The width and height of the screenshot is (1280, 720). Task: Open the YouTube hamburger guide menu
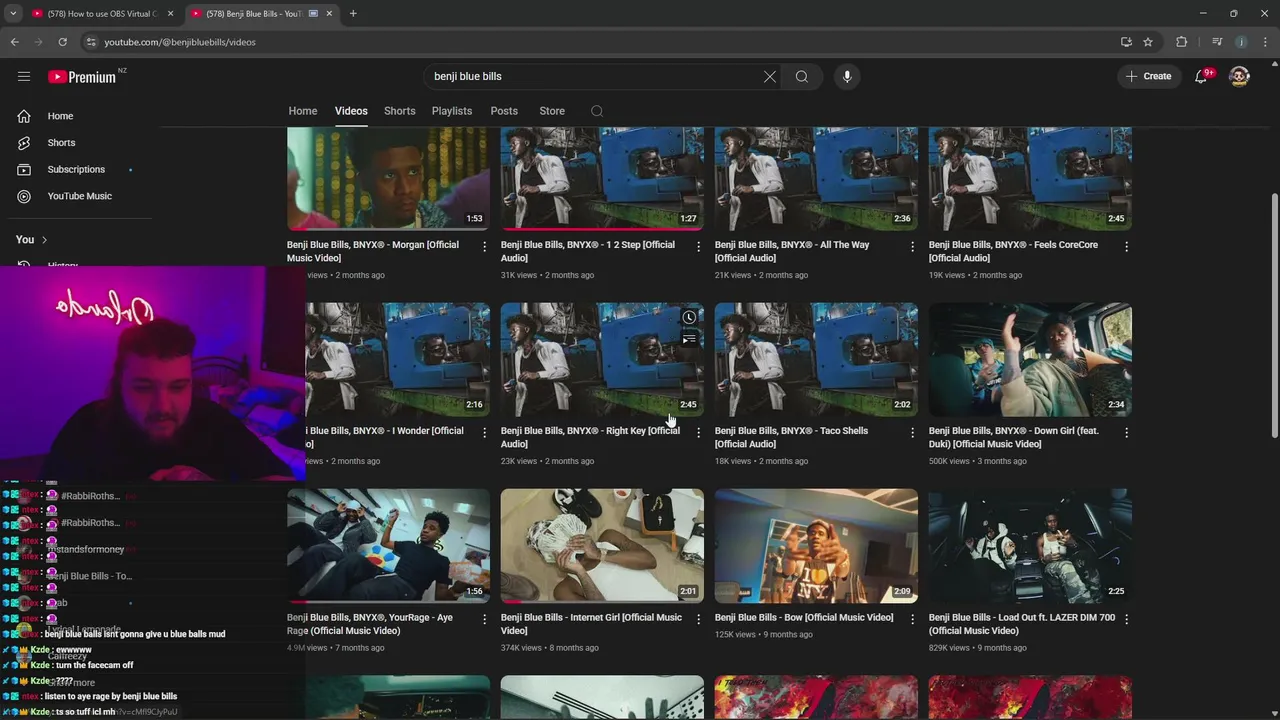pos(24,76)
